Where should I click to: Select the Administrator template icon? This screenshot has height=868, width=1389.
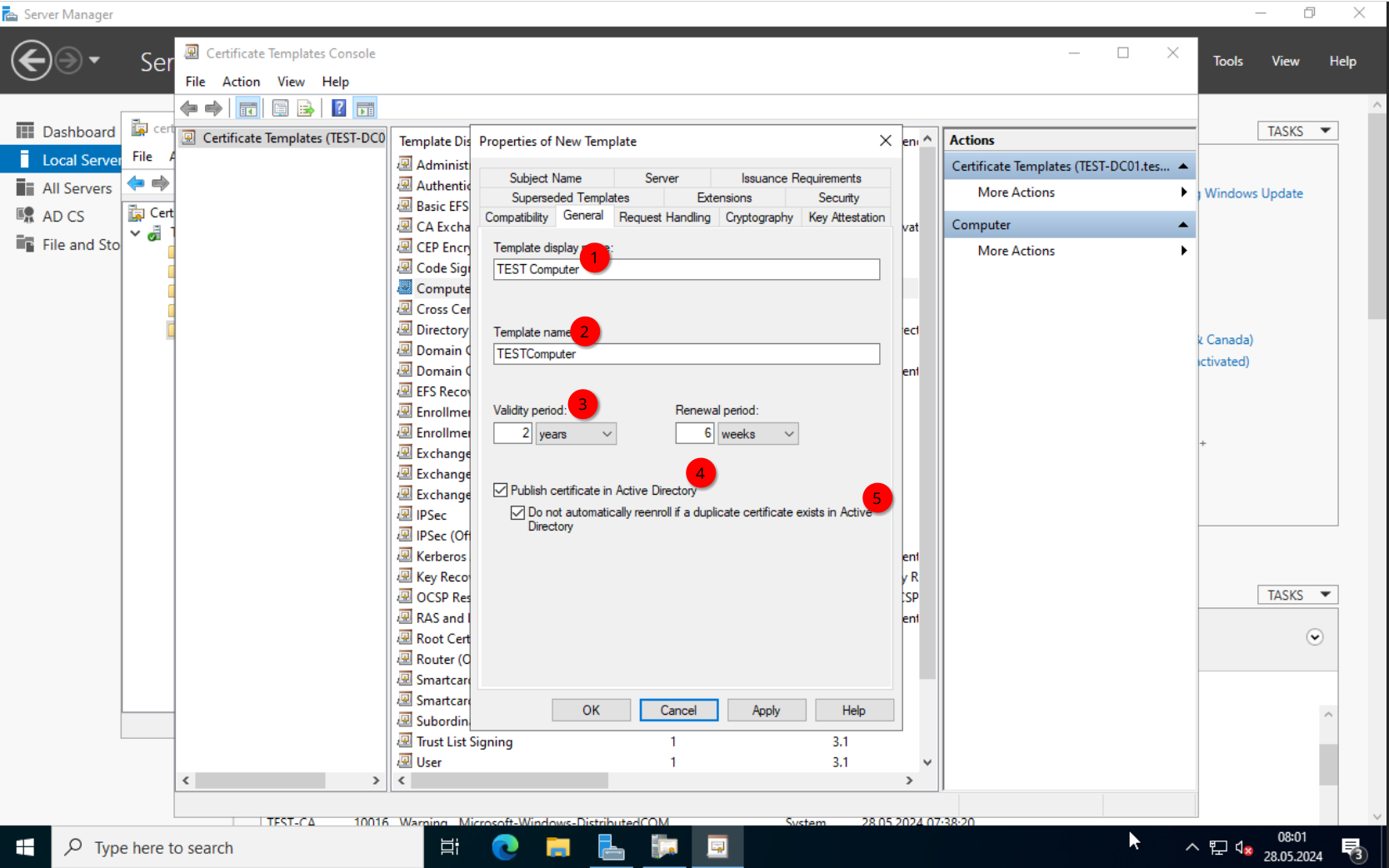405,164
